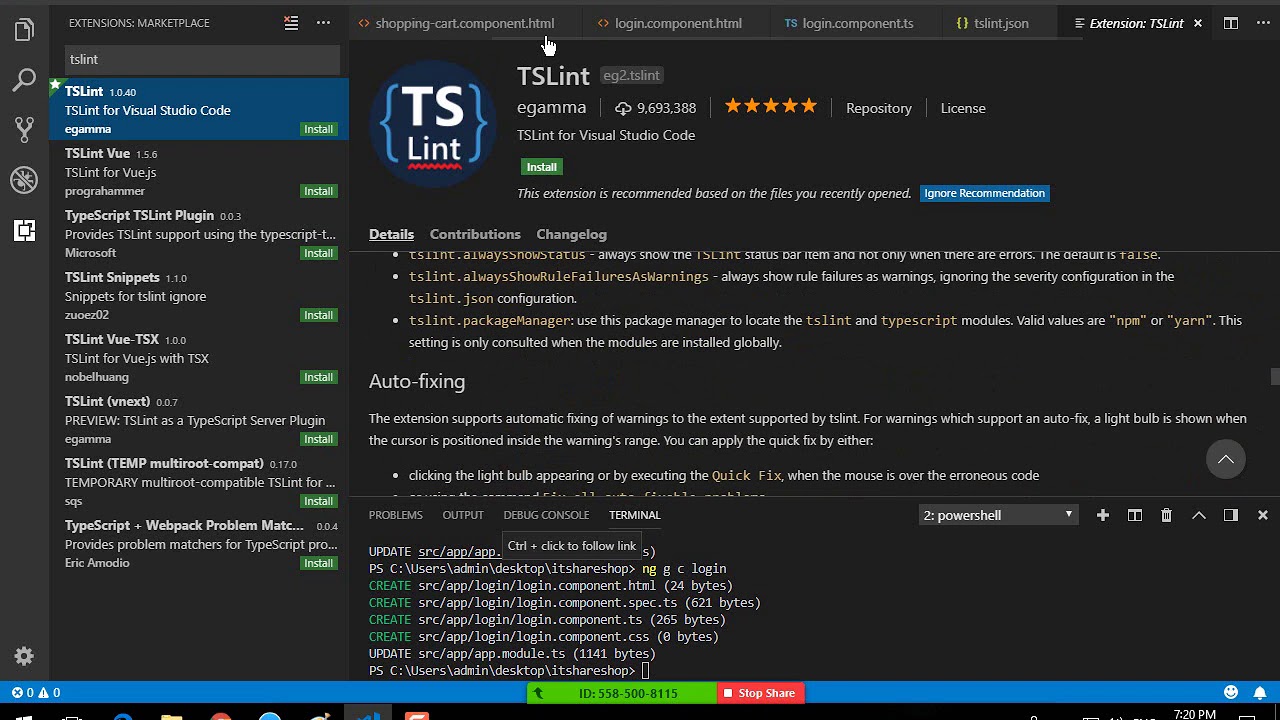Install TSLint from the extension details page

point(541,167)
